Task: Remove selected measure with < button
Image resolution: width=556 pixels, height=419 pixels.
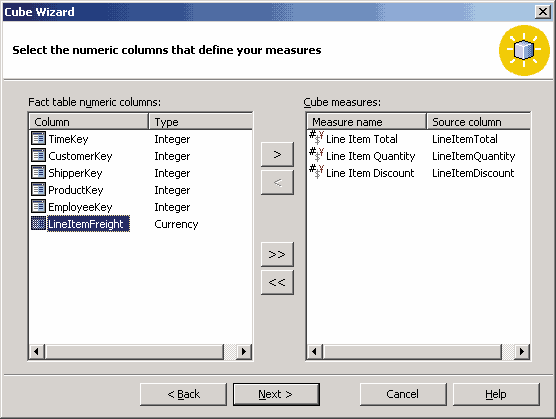Action: tap(277, 183)
